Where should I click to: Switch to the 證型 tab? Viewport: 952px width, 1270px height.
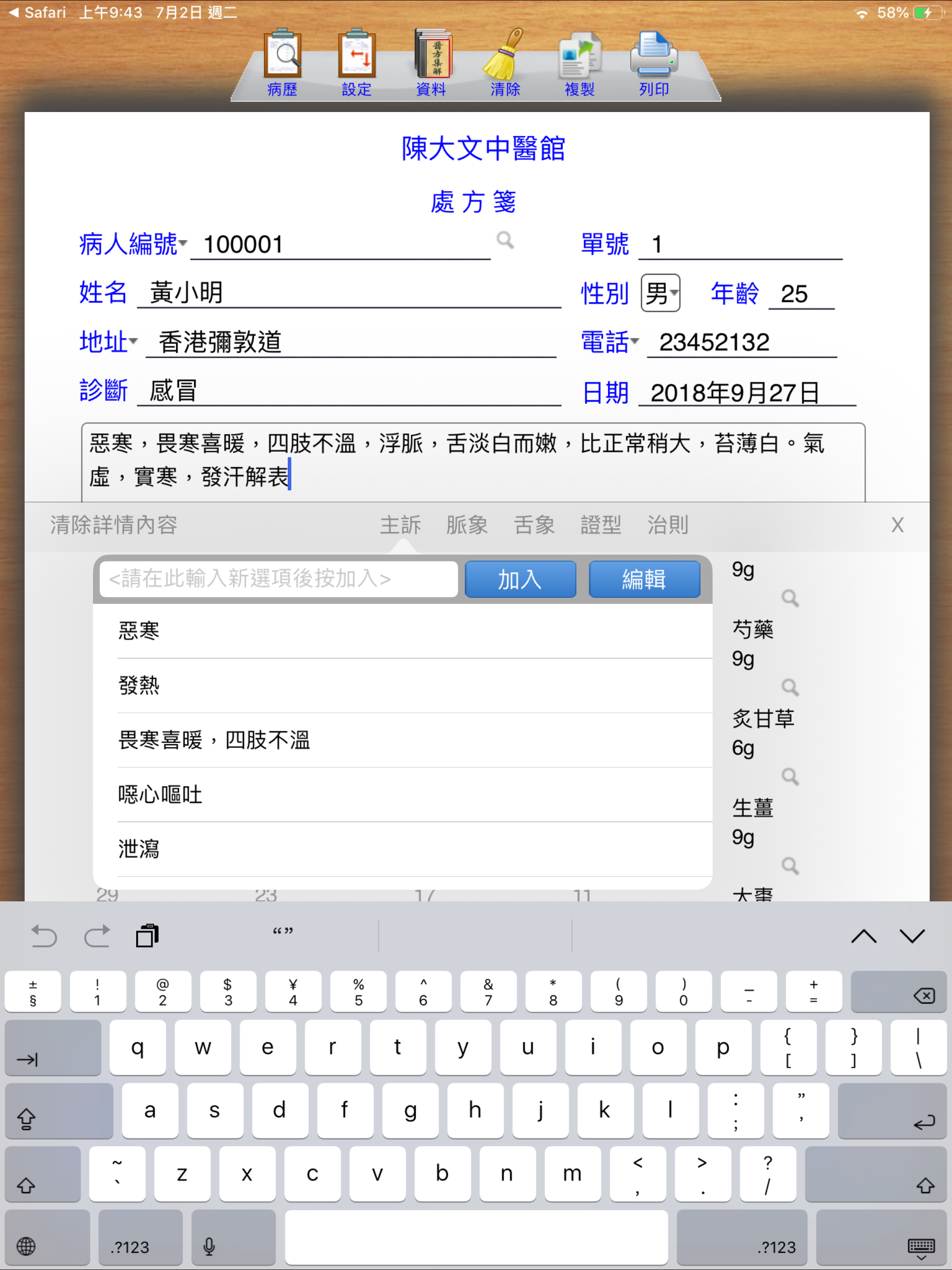(x=601, y=525)
